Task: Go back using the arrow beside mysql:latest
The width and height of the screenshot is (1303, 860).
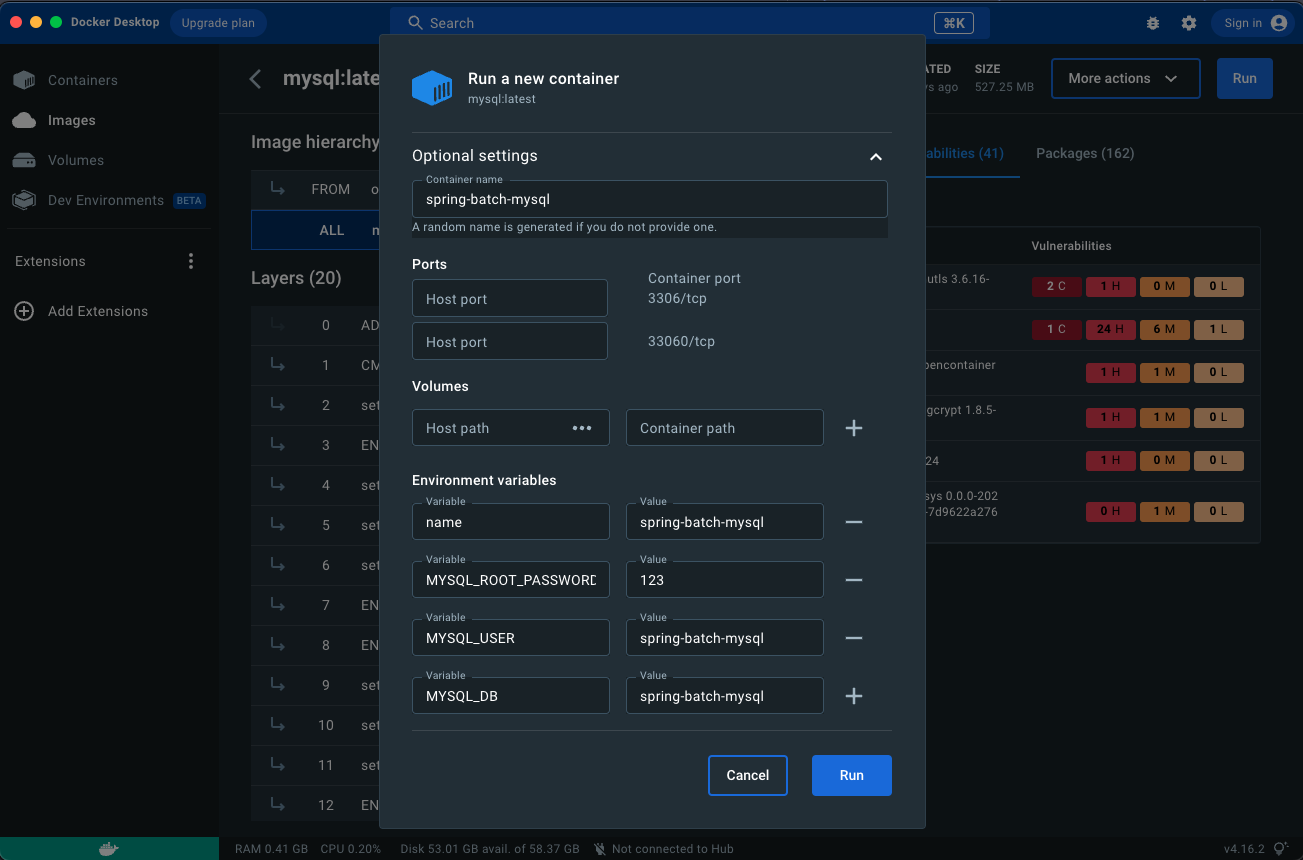Action: point(256,78)
